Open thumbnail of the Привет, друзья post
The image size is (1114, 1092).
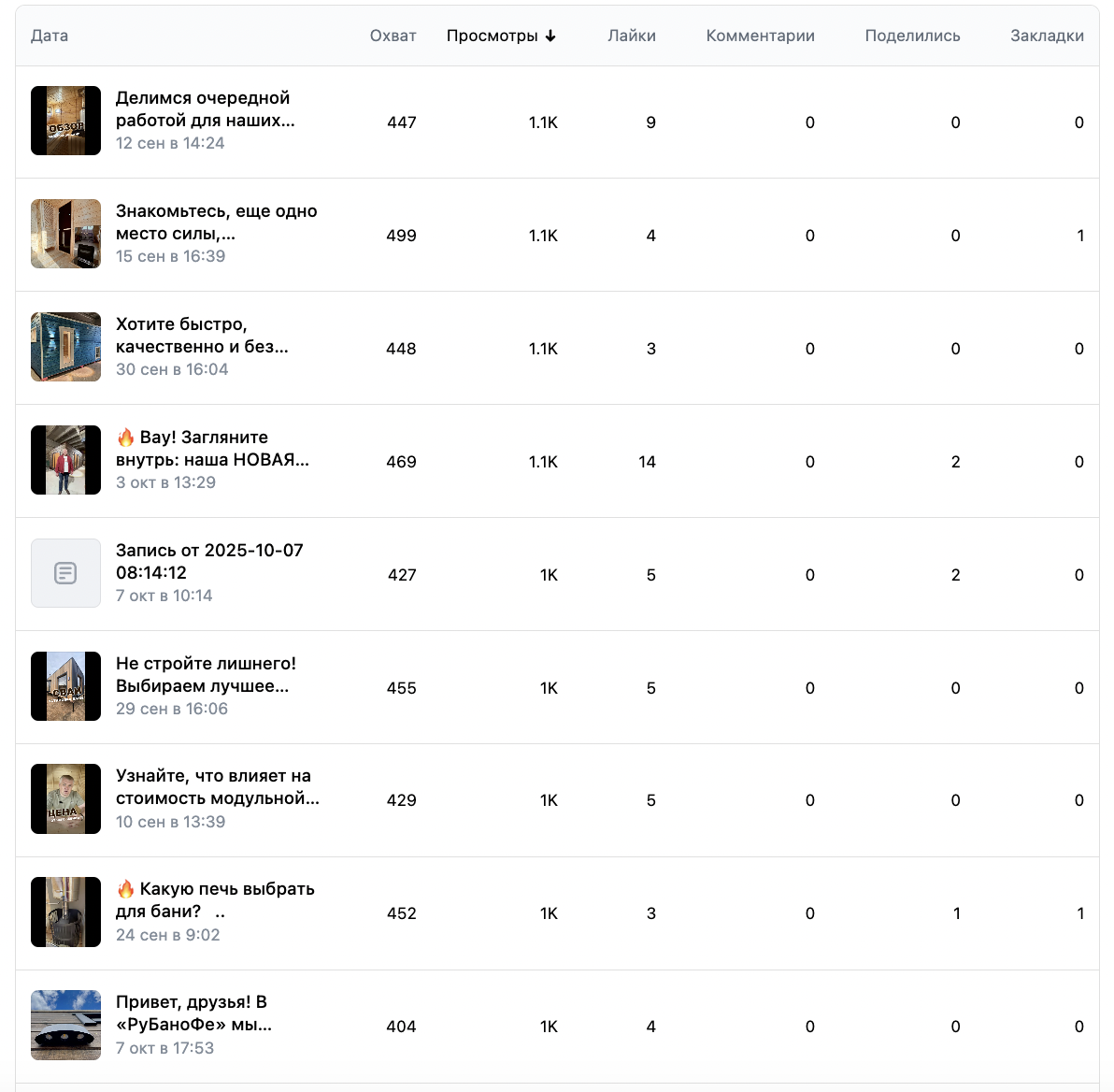coord(65,1026)
